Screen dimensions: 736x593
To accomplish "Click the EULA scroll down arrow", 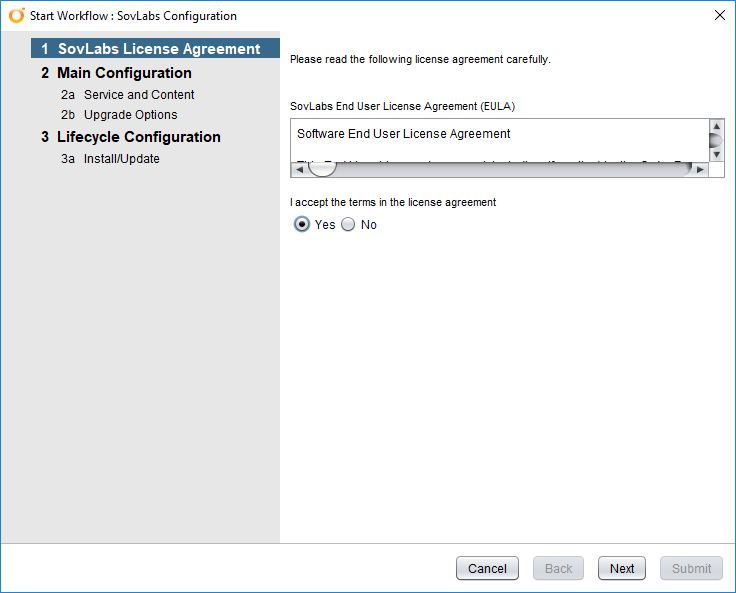I will click(716, 154).
